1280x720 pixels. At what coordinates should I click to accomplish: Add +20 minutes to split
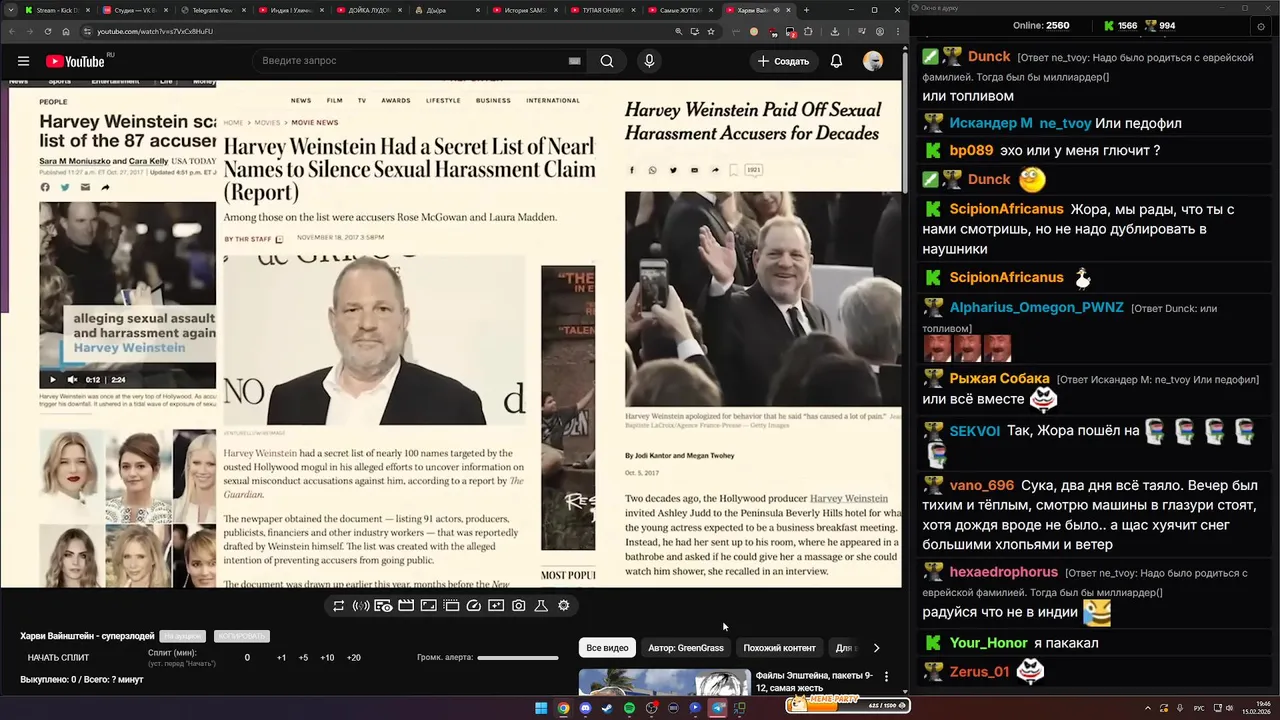click(x=353, y=658)
